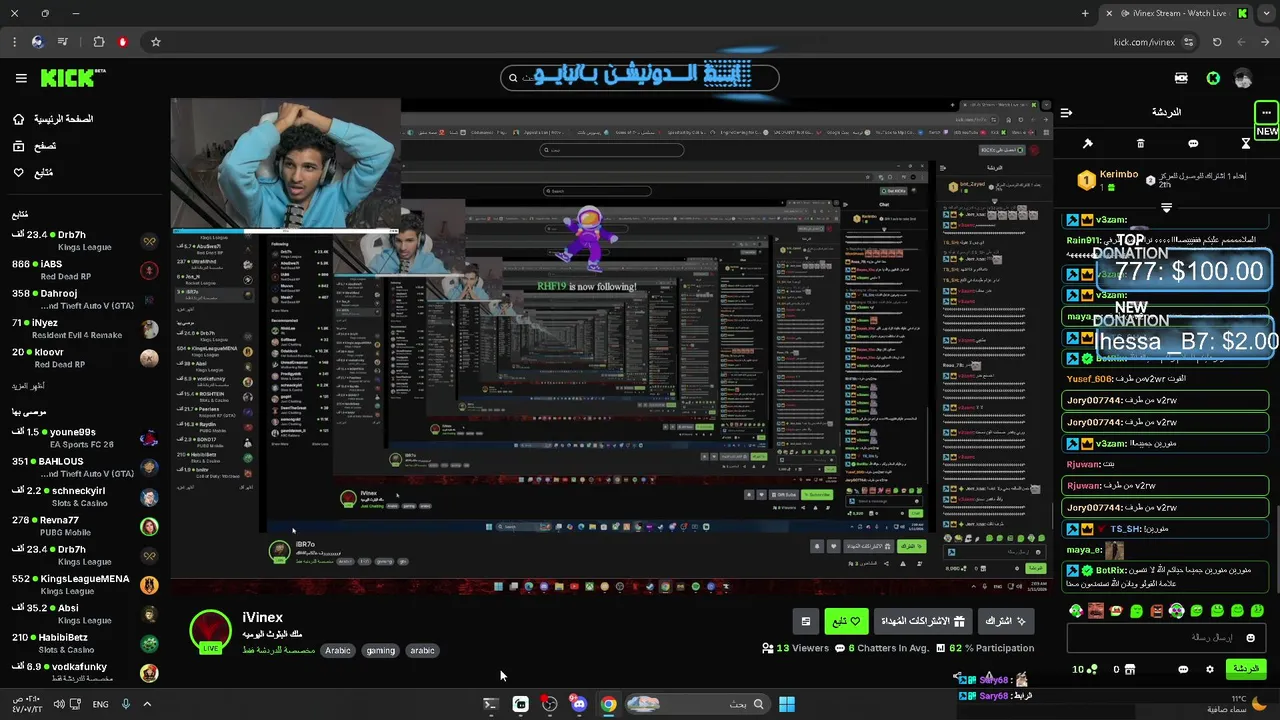
Task: Open the channel points shop icon
Action: 1130,669
